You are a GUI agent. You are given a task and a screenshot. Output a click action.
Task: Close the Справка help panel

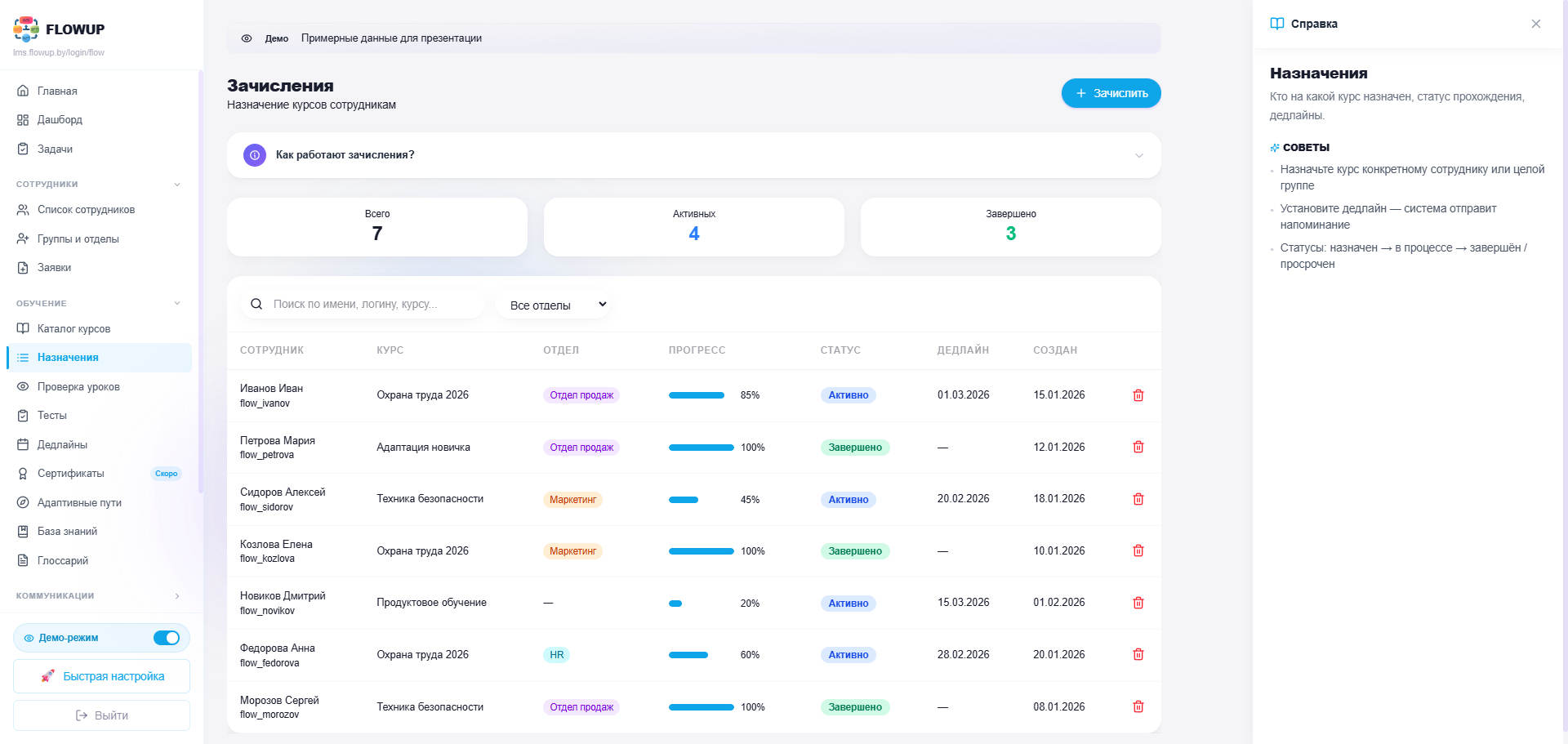(x=1535, y=24)
